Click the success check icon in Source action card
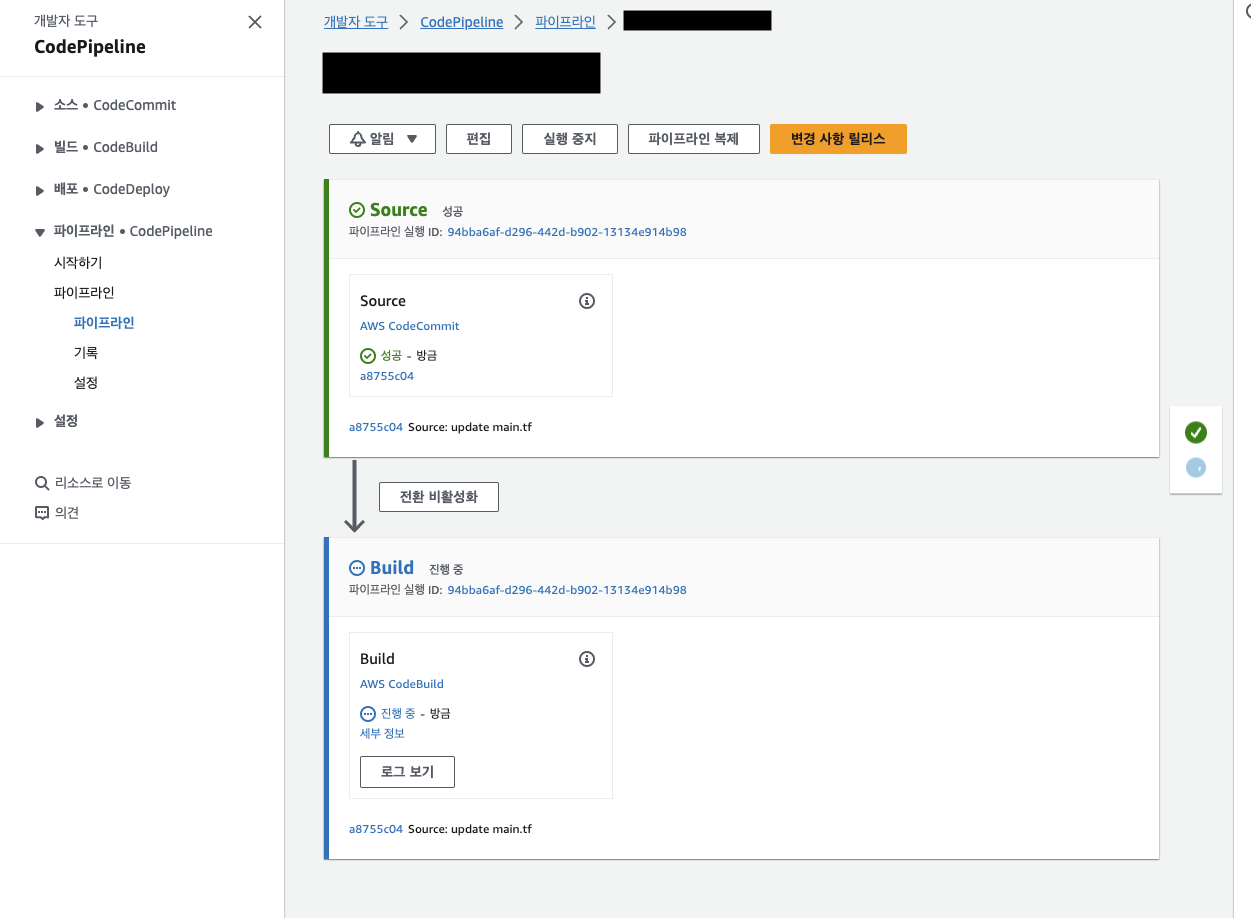 [368, 355]
